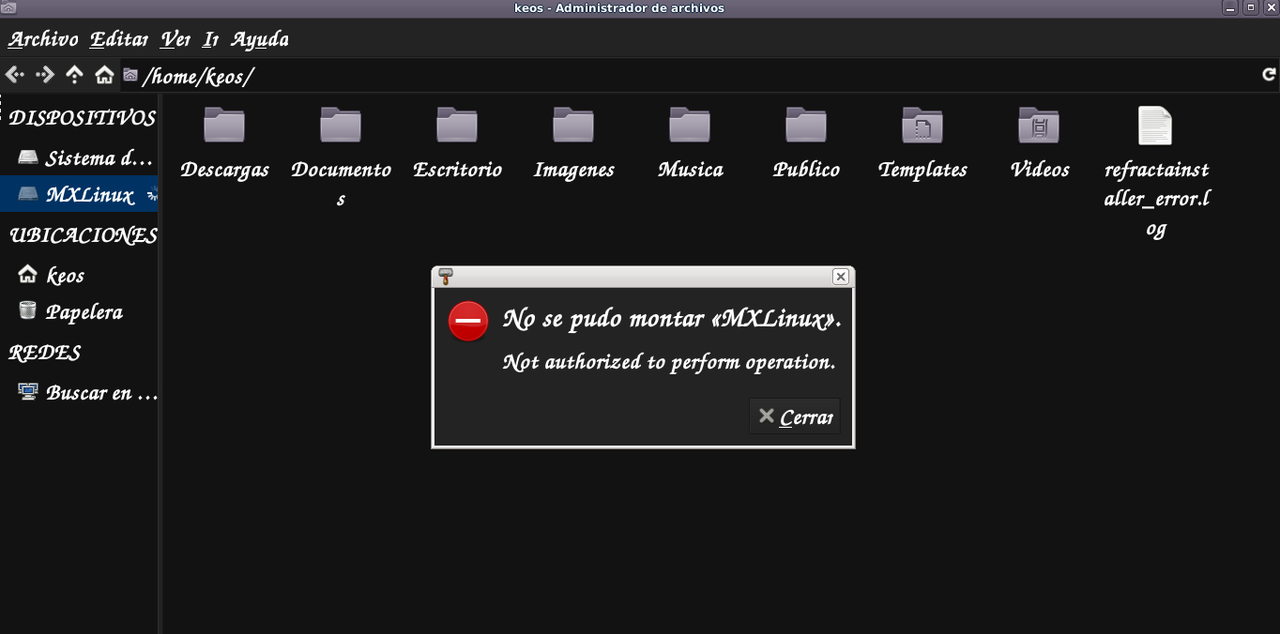The width and height of the screenshot is (1280, 634).
Task: Select the Escritorio folder icon
Action: pos(457,125)
